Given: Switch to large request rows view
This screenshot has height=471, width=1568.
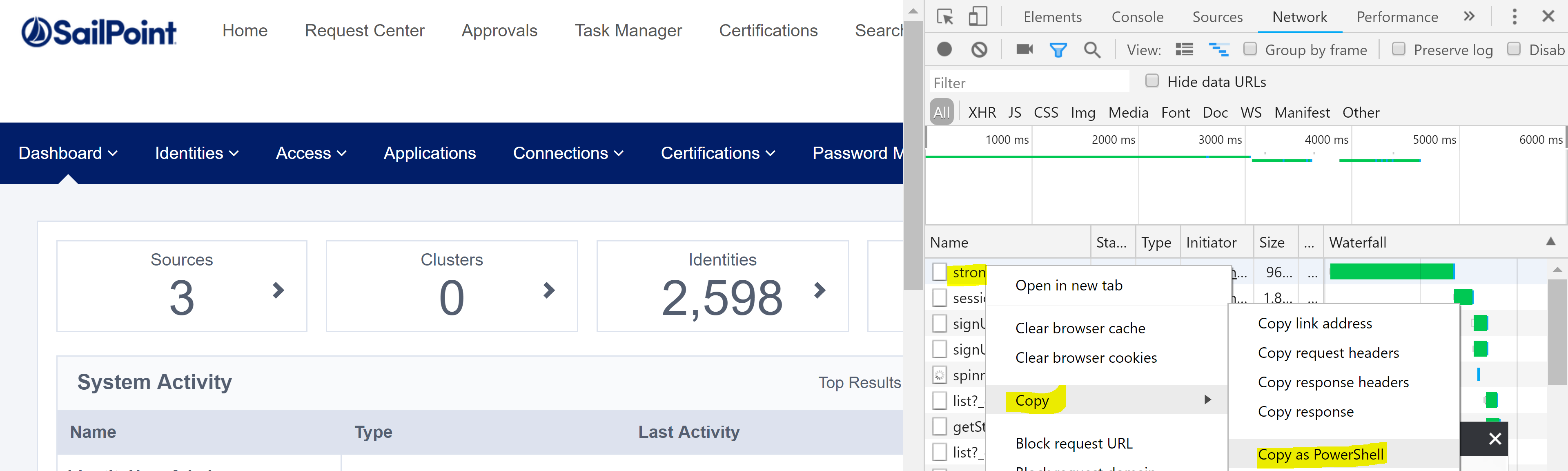Looking at the screenshot, I should [1184, 49].
